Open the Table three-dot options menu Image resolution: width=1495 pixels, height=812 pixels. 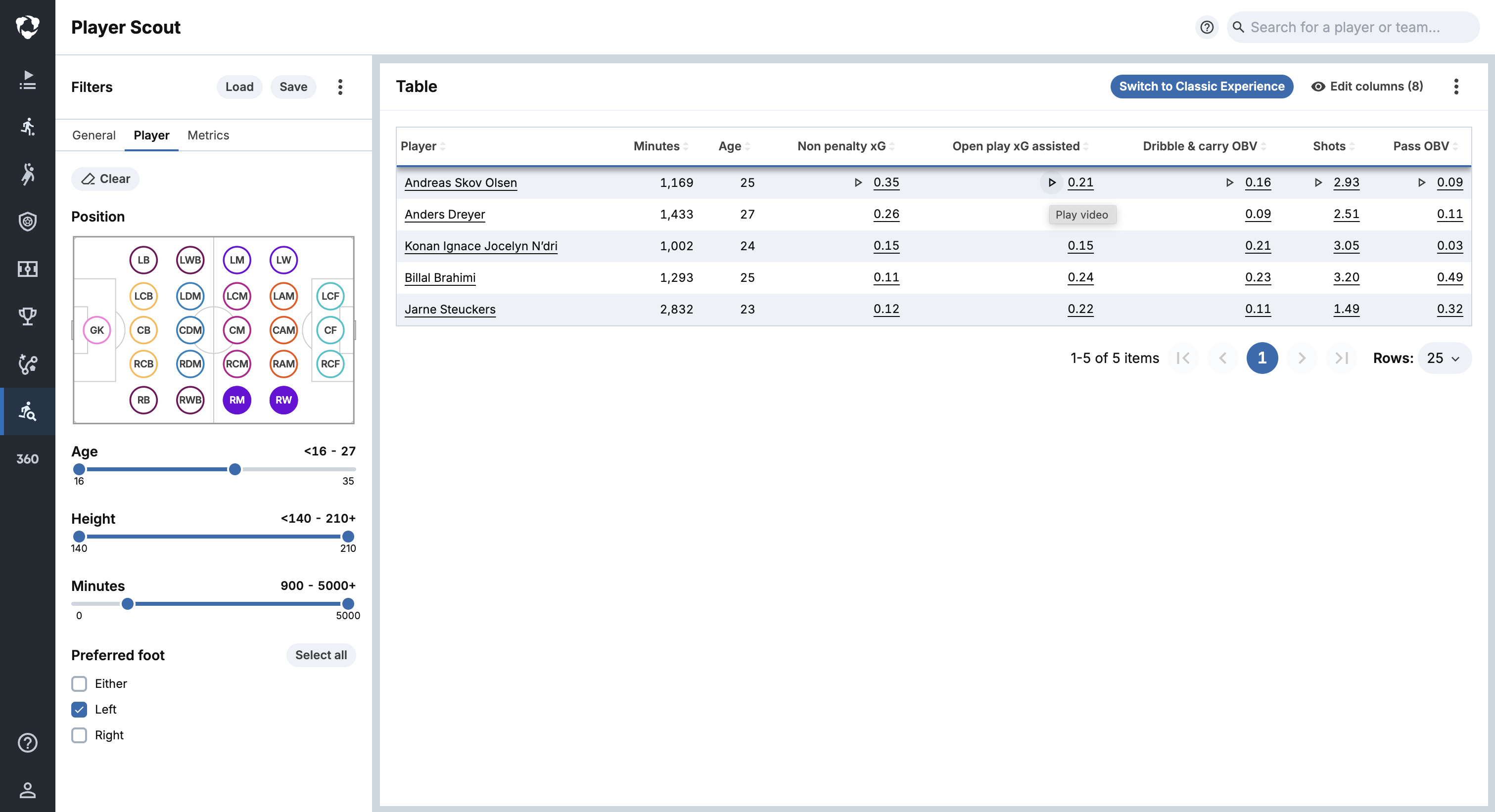(1455, 87)
